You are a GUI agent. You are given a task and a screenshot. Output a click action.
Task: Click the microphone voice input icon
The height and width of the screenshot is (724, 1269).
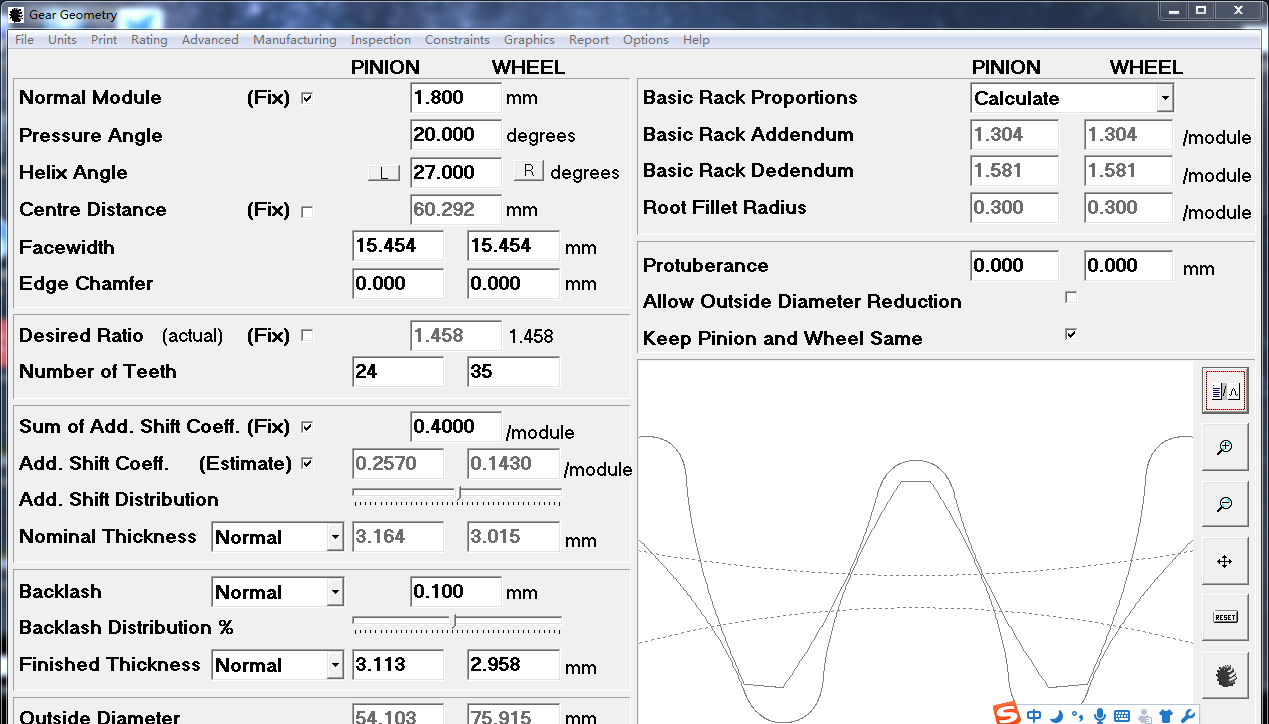click(x=1099, y=715)
